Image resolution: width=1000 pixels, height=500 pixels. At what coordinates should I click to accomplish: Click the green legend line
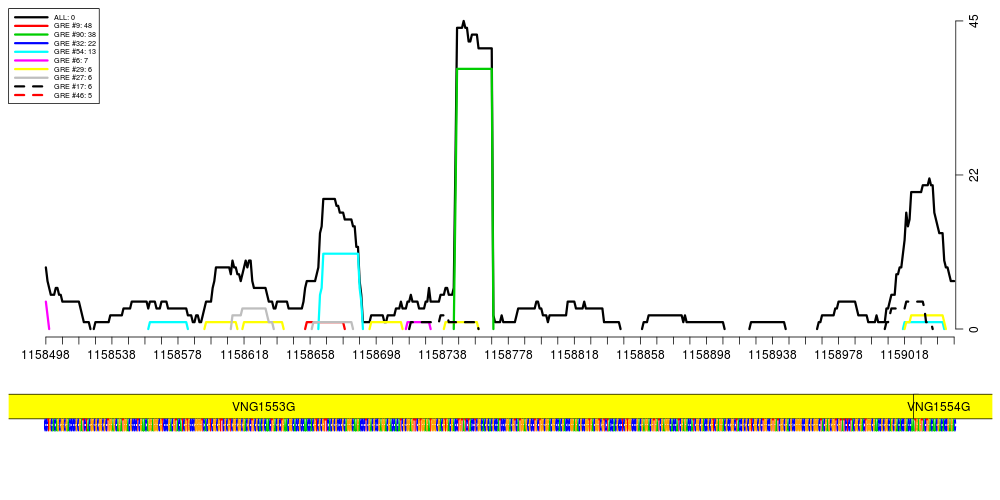[x=31, y=34]
